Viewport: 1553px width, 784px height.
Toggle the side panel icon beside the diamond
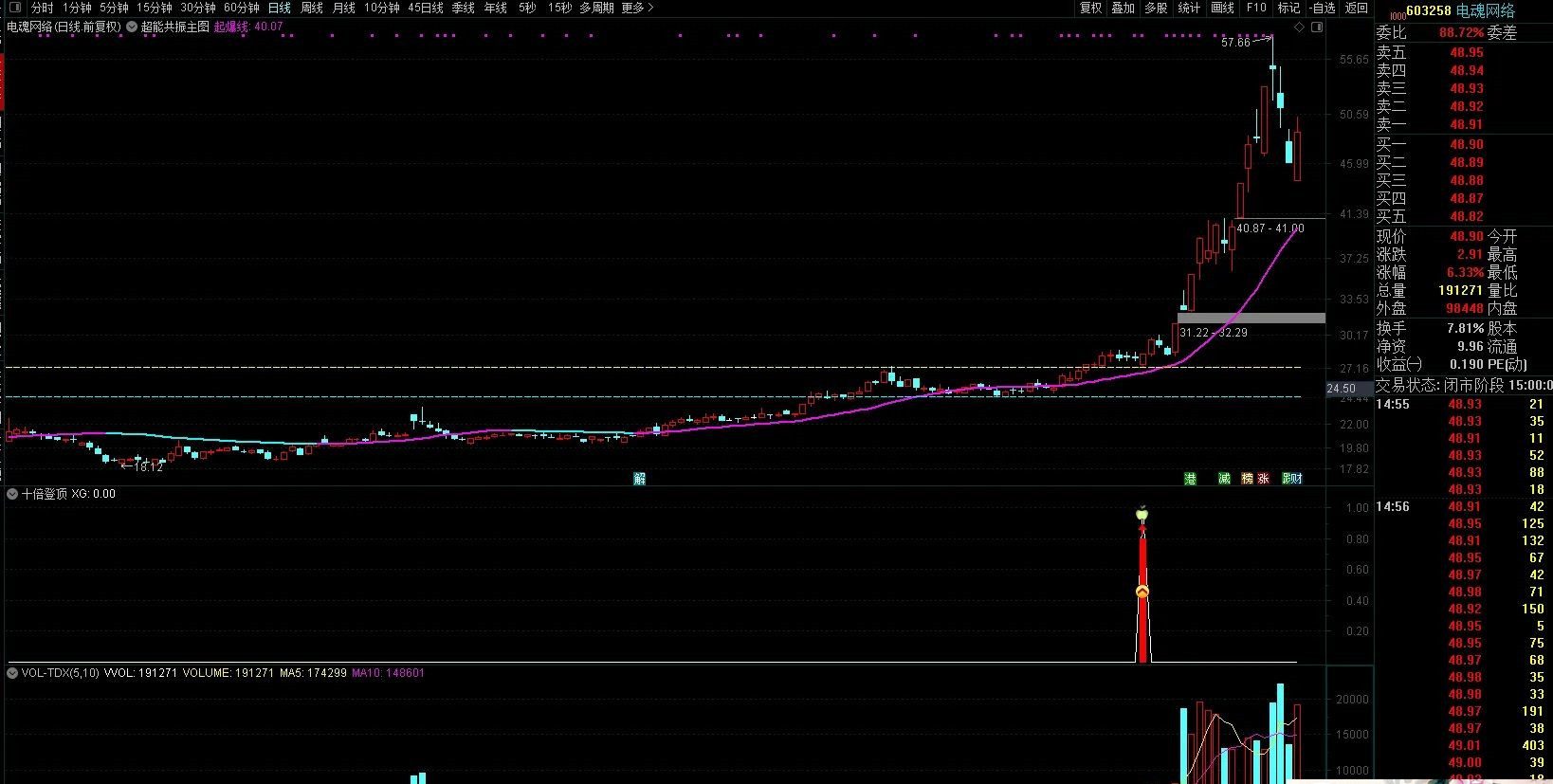click(1317, 27)
